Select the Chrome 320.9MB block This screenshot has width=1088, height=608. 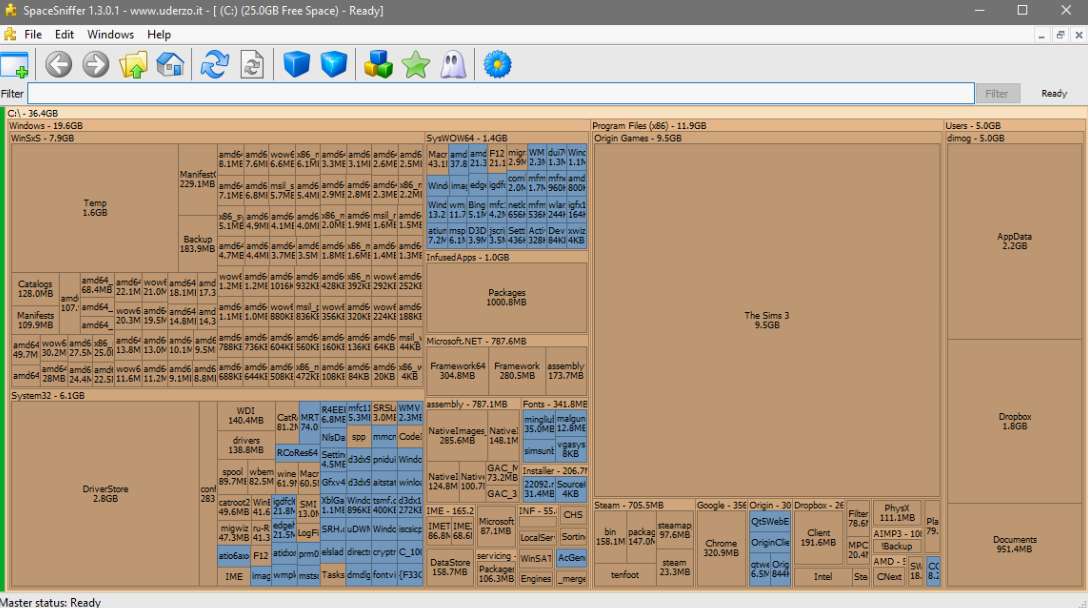point(721,548)
